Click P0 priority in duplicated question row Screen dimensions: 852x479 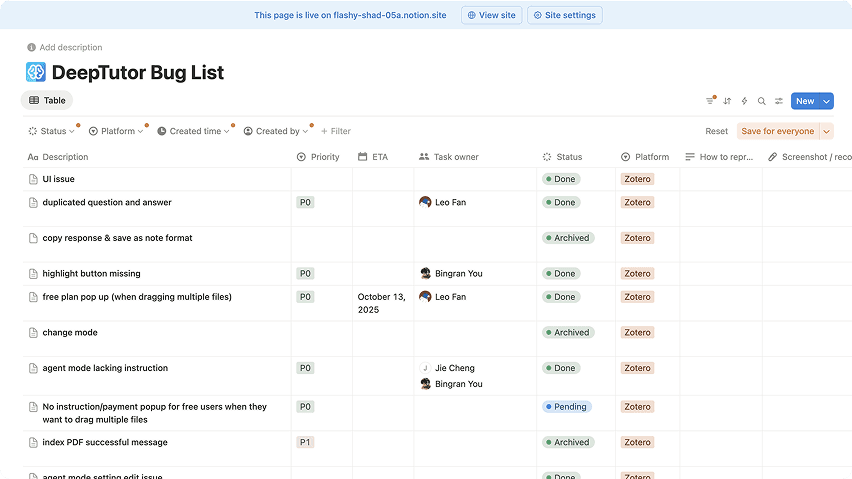pyautogui.click(x=305, y=202)
